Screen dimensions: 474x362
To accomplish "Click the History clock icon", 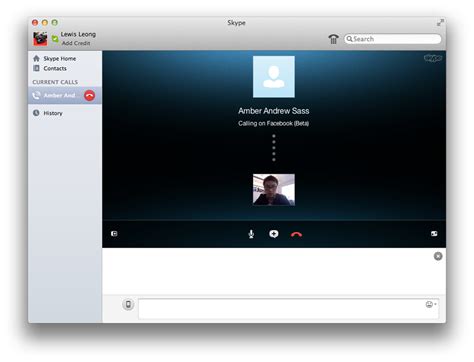I will [x=36, y=113].
